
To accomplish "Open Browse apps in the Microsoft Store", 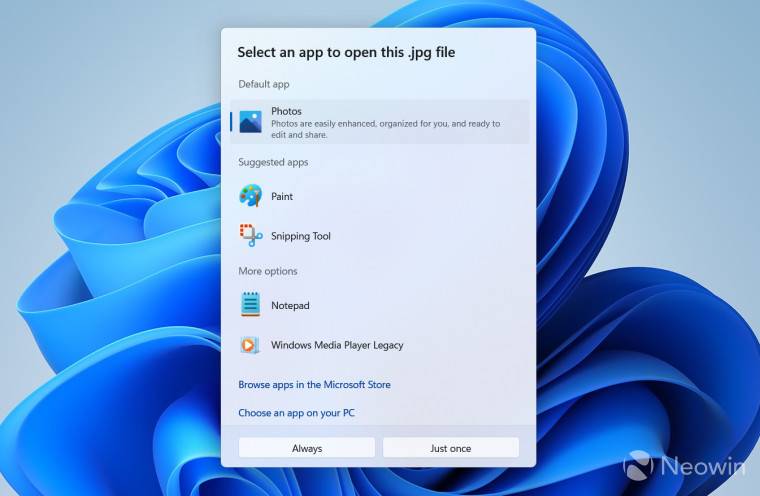I will [314, 384].
